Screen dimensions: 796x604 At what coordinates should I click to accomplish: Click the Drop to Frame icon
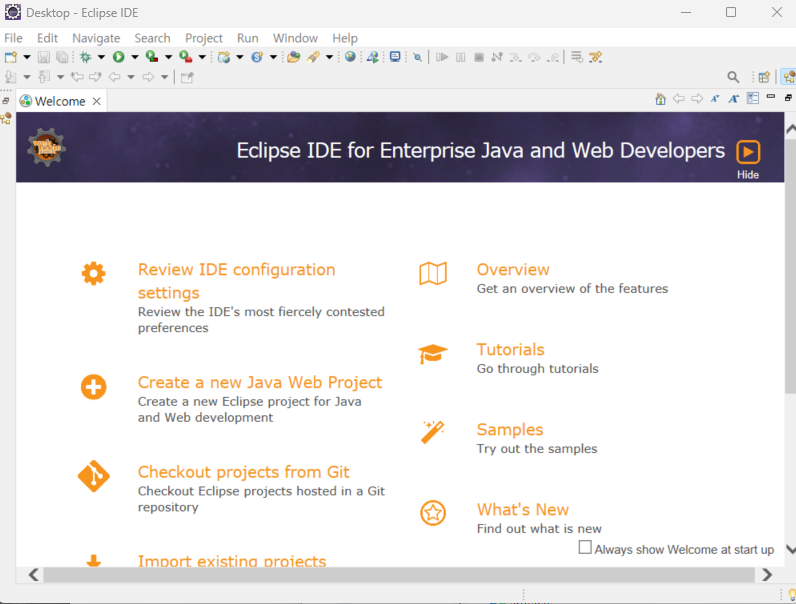tap(577, 57)
